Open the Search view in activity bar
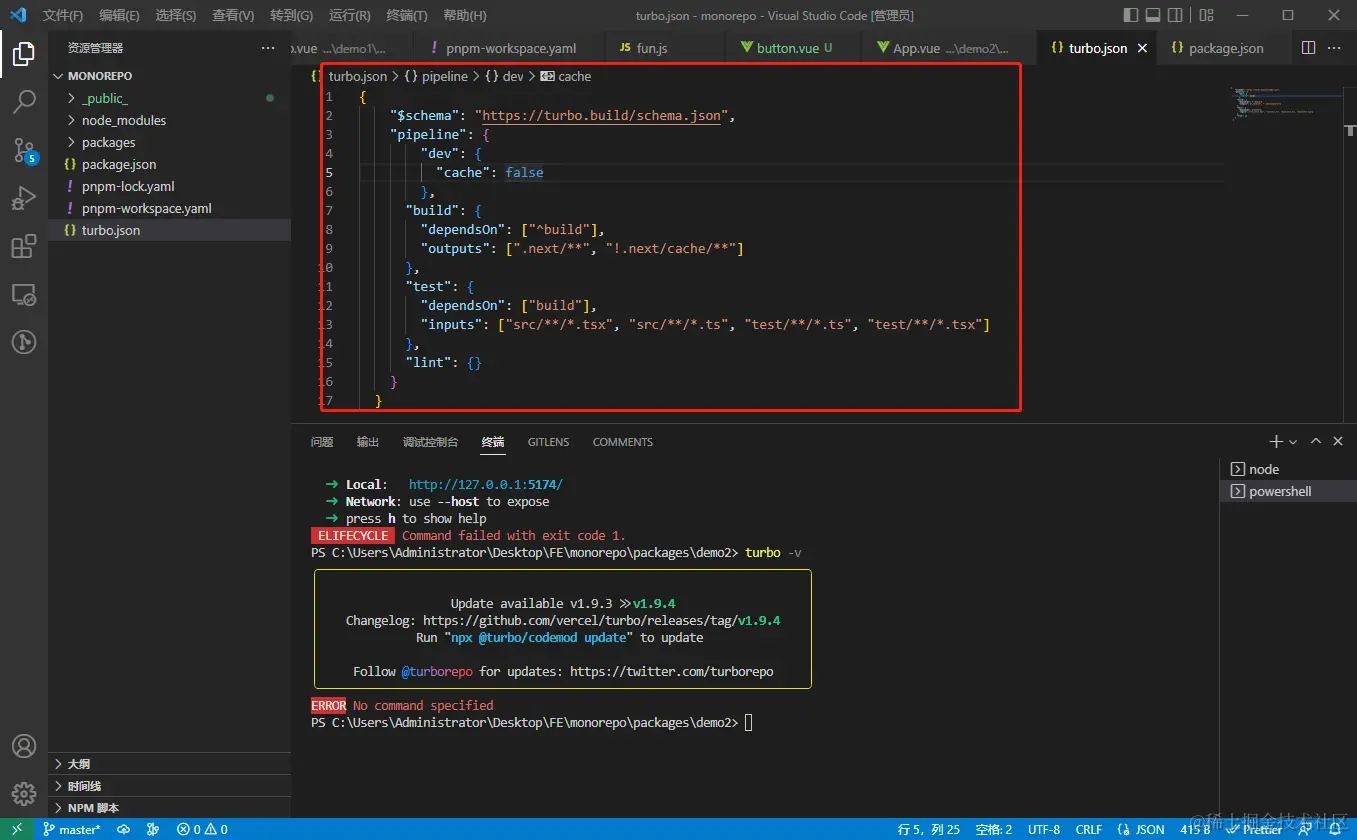 point(24,101)
